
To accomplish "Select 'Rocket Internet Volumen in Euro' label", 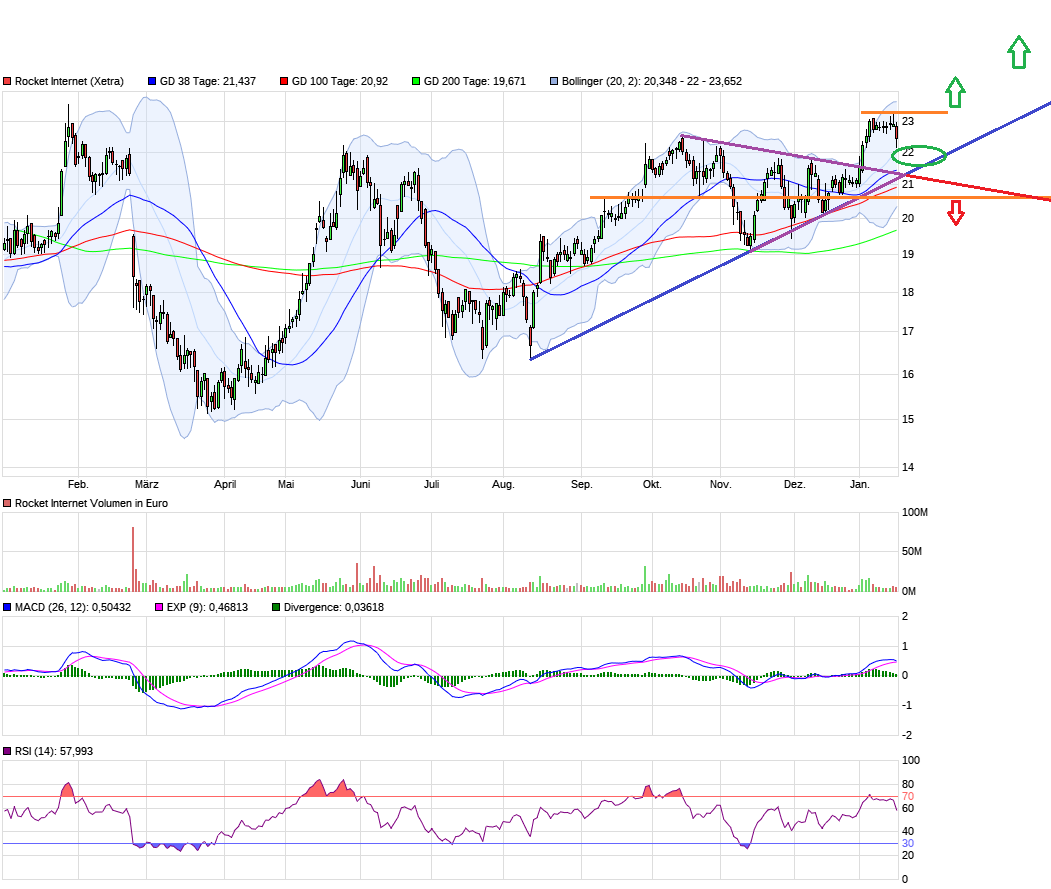I will tap(91, 503).
